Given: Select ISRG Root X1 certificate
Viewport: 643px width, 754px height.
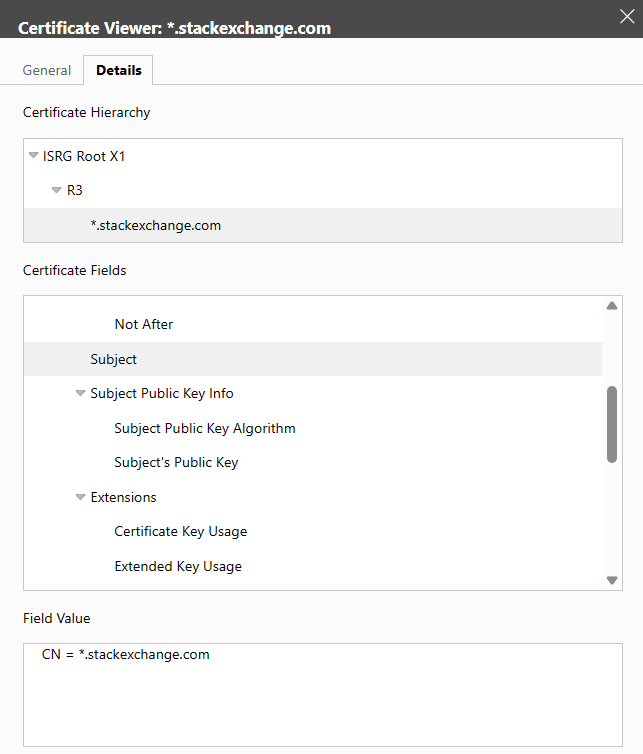Looking at the screenshot, I should click(x=84, y=156).
